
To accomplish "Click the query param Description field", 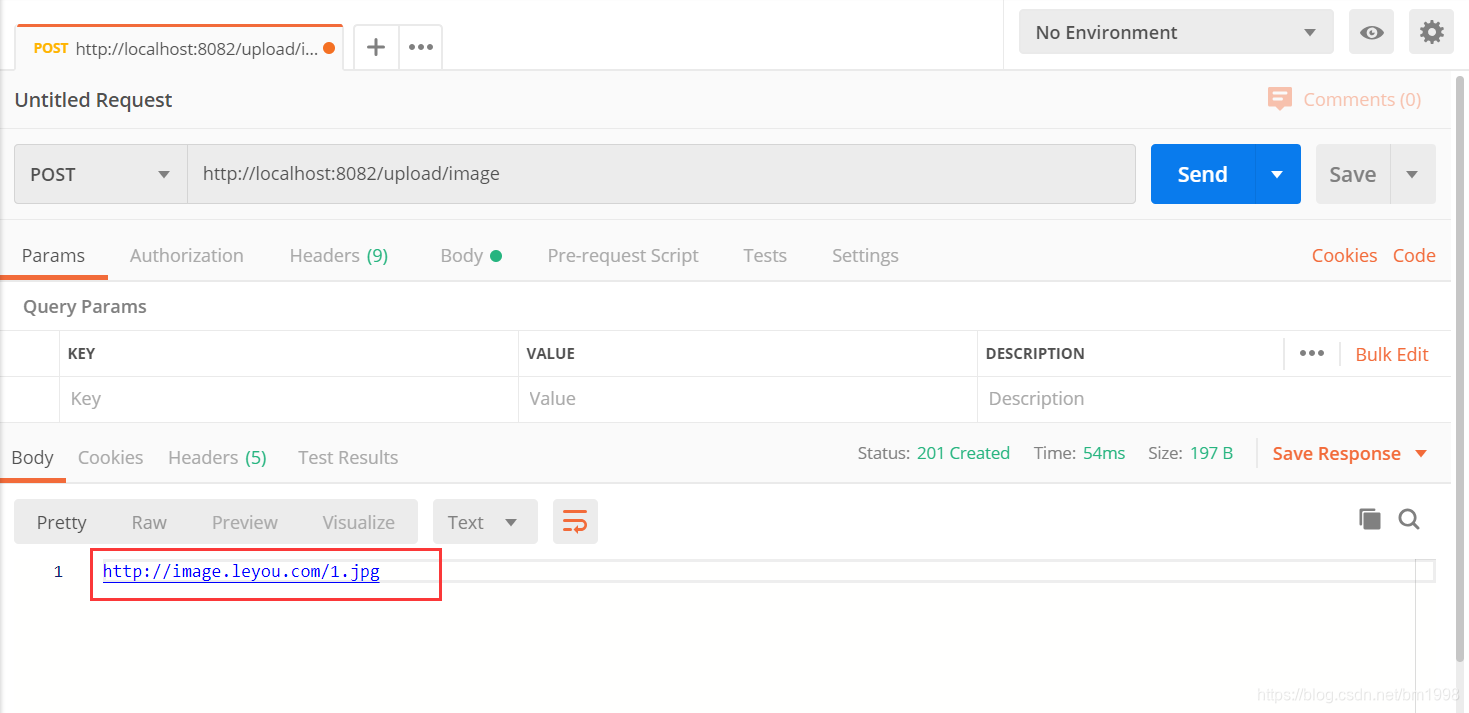I will (1214, 399).
